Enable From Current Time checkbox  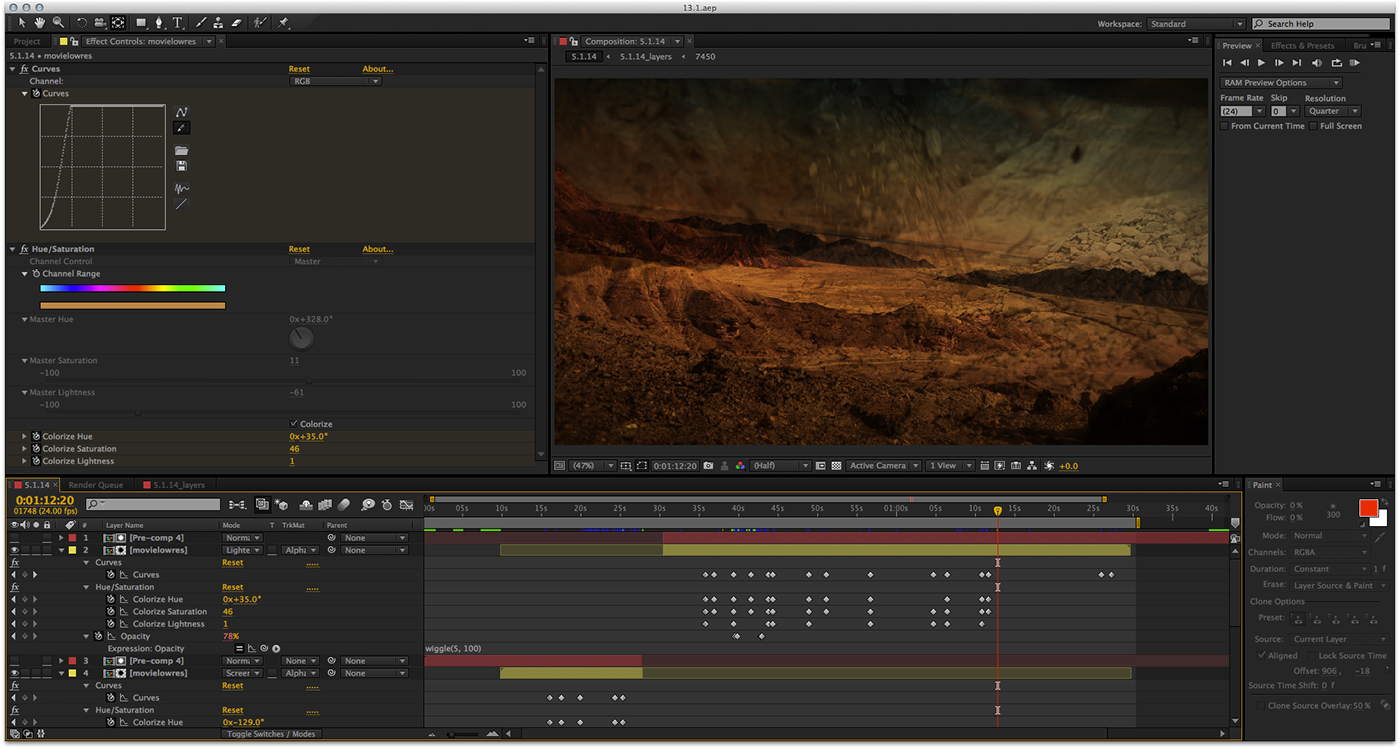1225,126
